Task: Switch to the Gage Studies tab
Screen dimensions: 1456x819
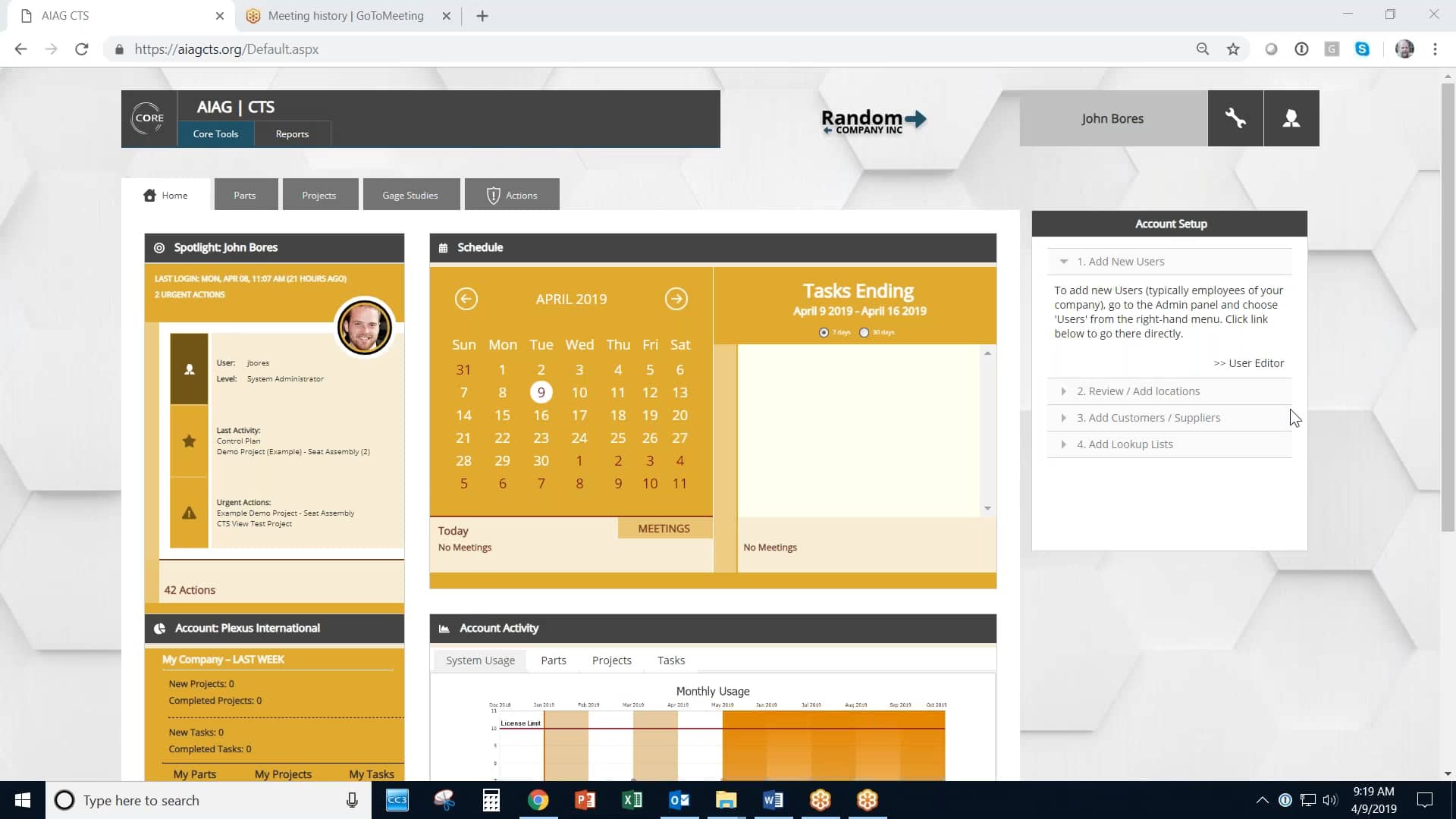Action: [411, 194]
